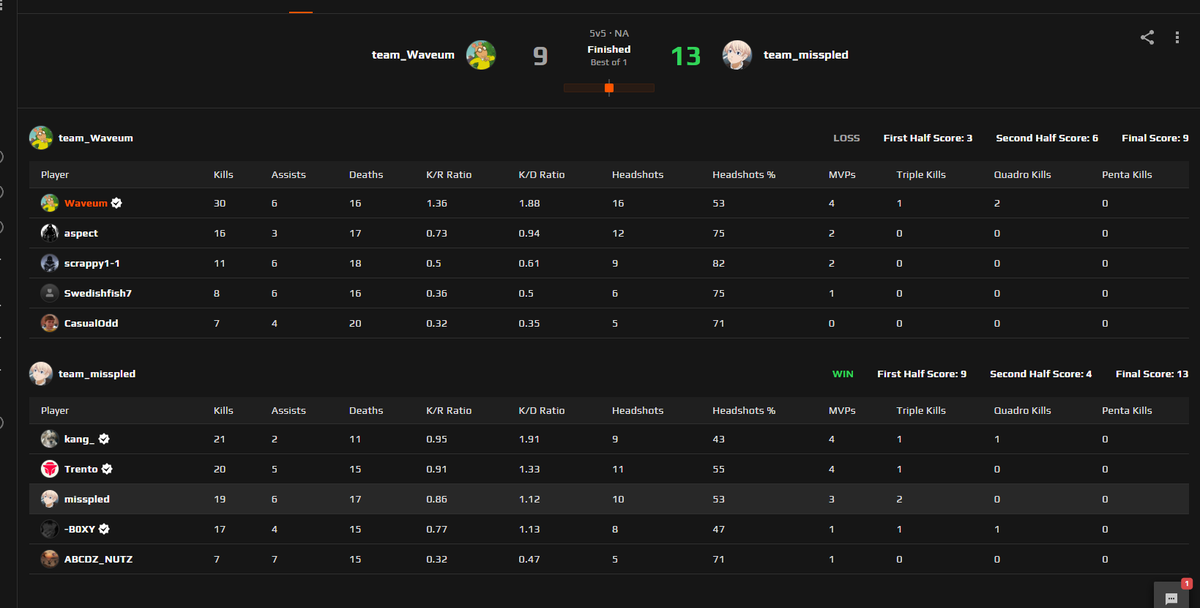Click ABCDZ_NUTZ player avatar
The height and width of the screenshot is (608, 1200).
[49, 559]
